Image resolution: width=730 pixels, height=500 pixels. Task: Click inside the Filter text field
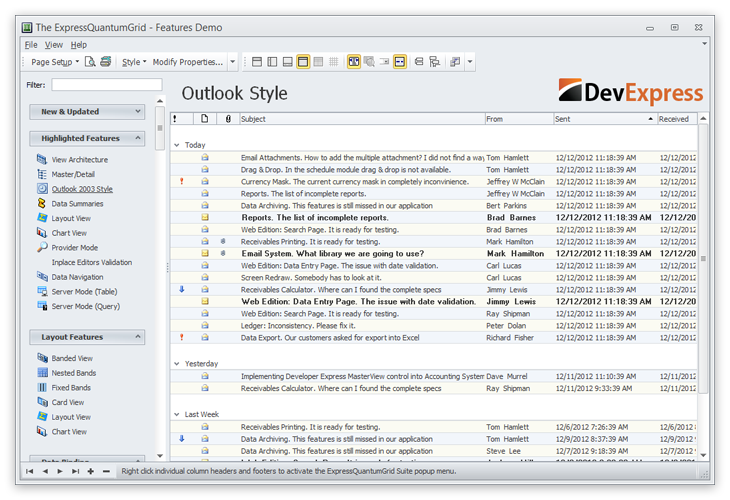106,85
